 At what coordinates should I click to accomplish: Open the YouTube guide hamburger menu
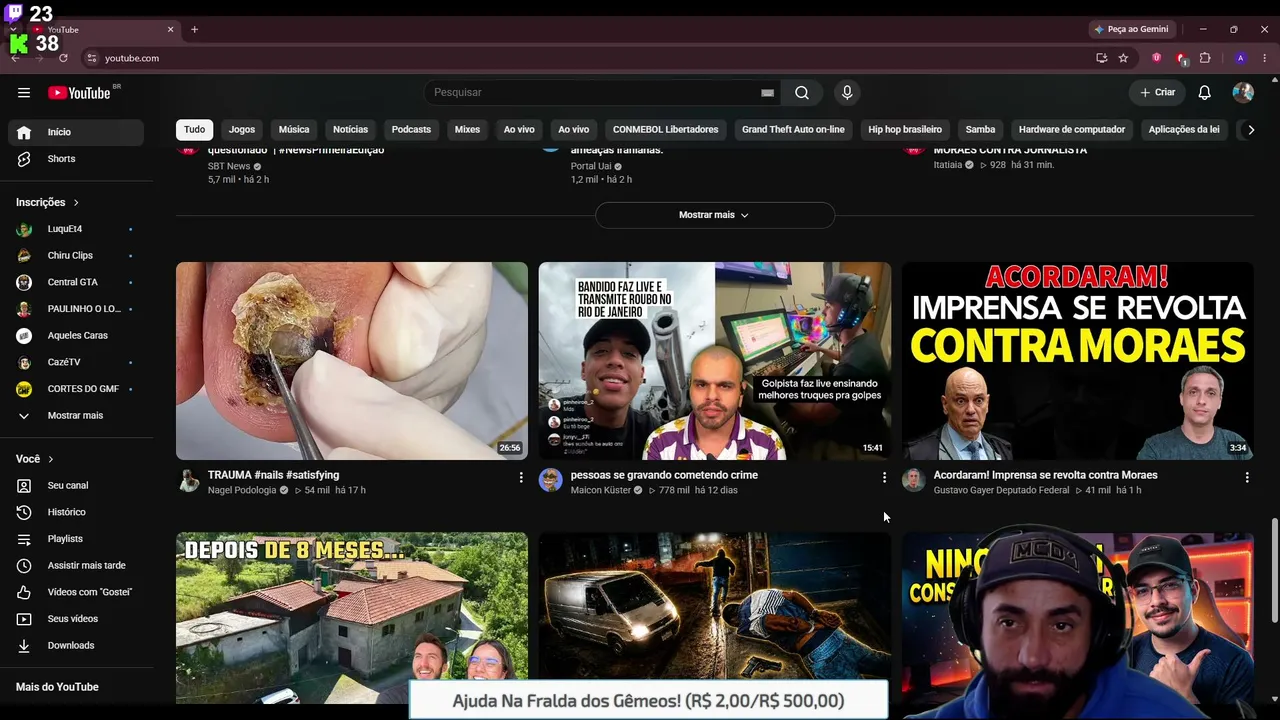click(24, 93)
